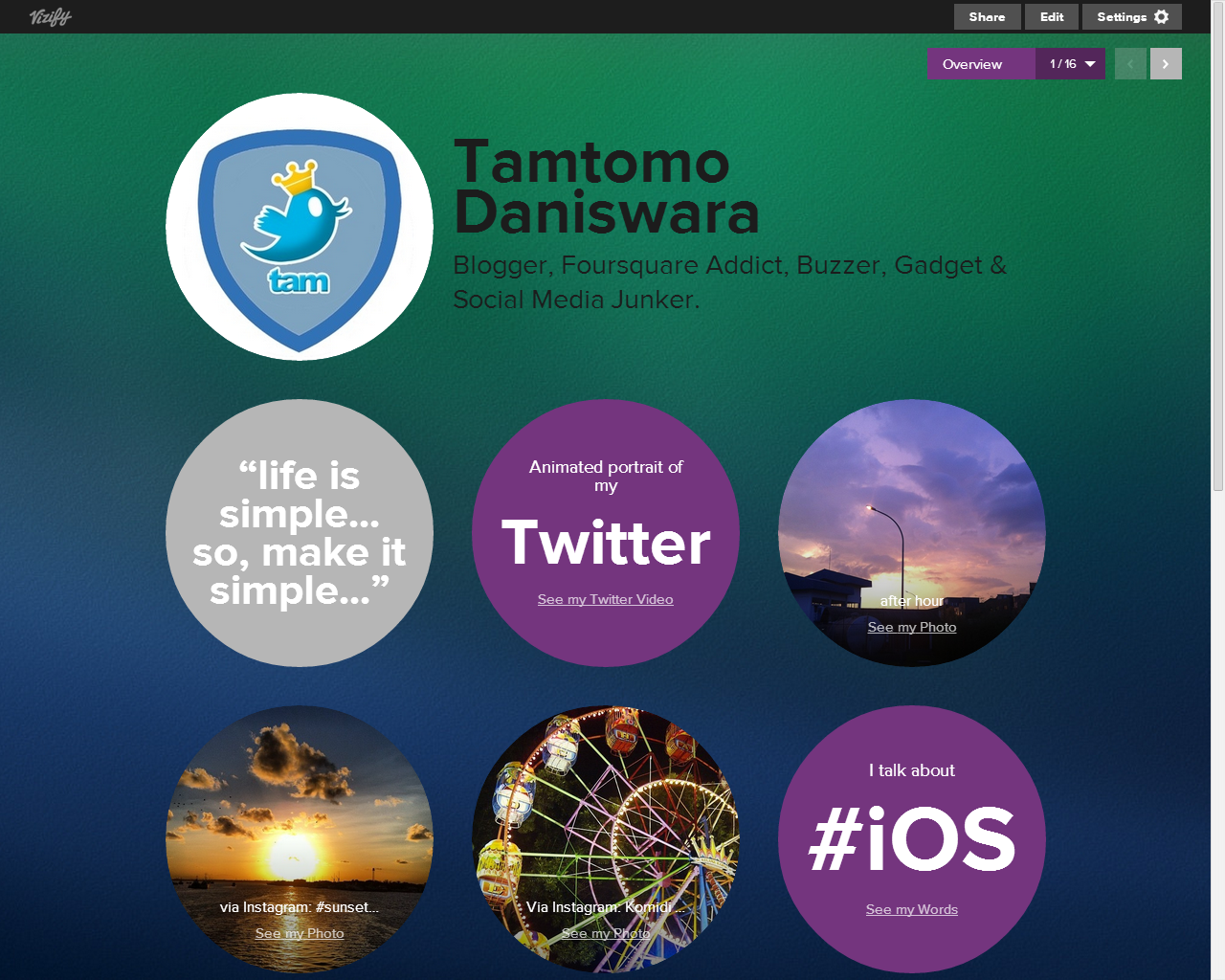This screenshot has height=980, width=1225.
Task: Go to the next page arrow
Action: (x=1166, y=64)
